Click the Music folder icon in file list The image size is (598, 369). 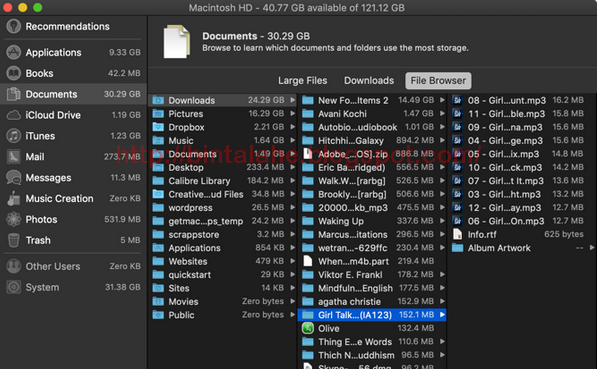158,141
